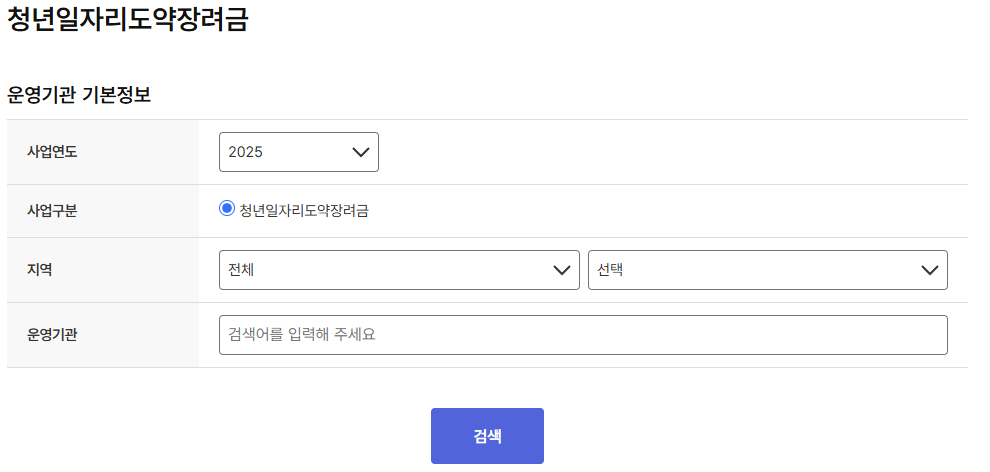This screenshot has width=990, height=472.
Task: Click the 운영기관 기본정보 section heading
Action: coord(79,95)
